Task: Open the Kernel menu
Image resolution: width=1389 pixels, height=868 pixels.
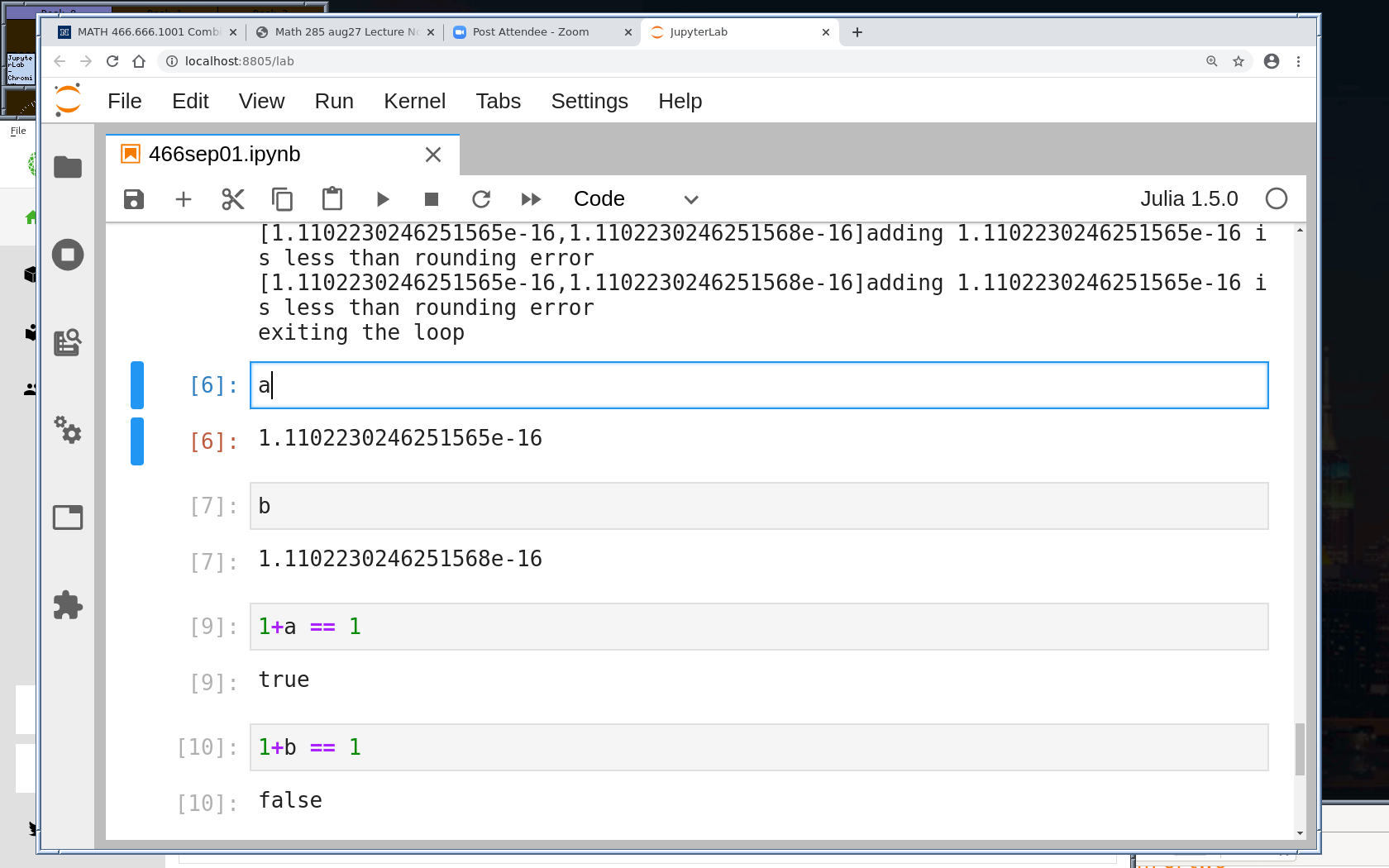Action: tap(414, 101)
